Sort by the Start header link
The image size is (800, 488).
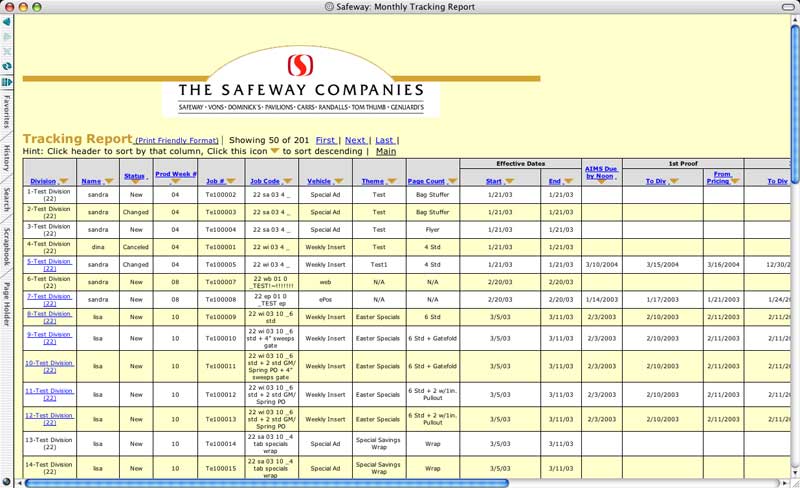[x=494, y=181]
